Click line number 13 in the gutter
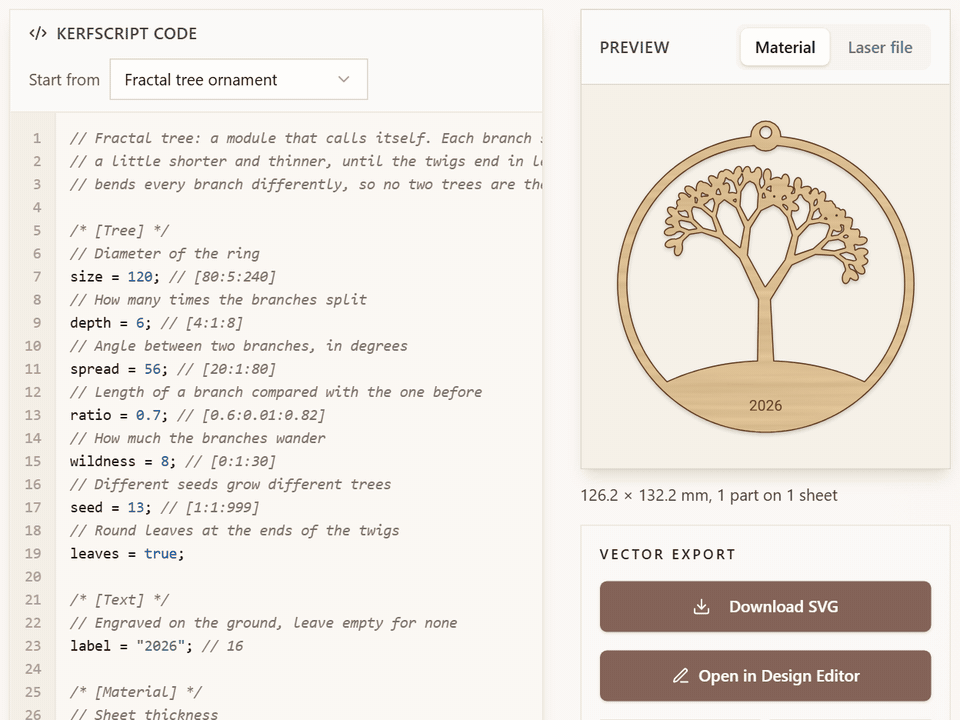 coord(33,415)
